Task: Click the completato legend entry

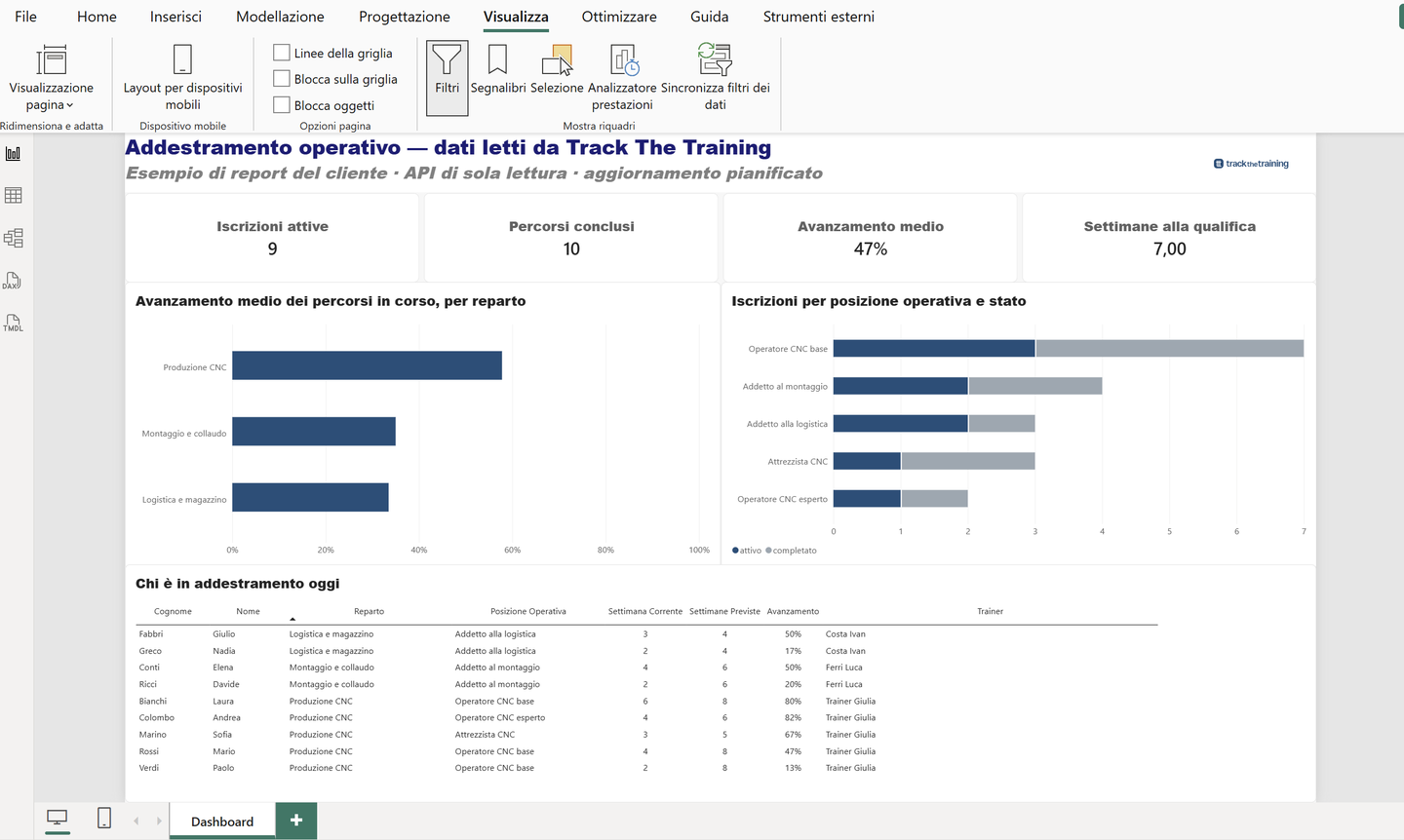Action: pyautogui.click(x=792, y=551)
